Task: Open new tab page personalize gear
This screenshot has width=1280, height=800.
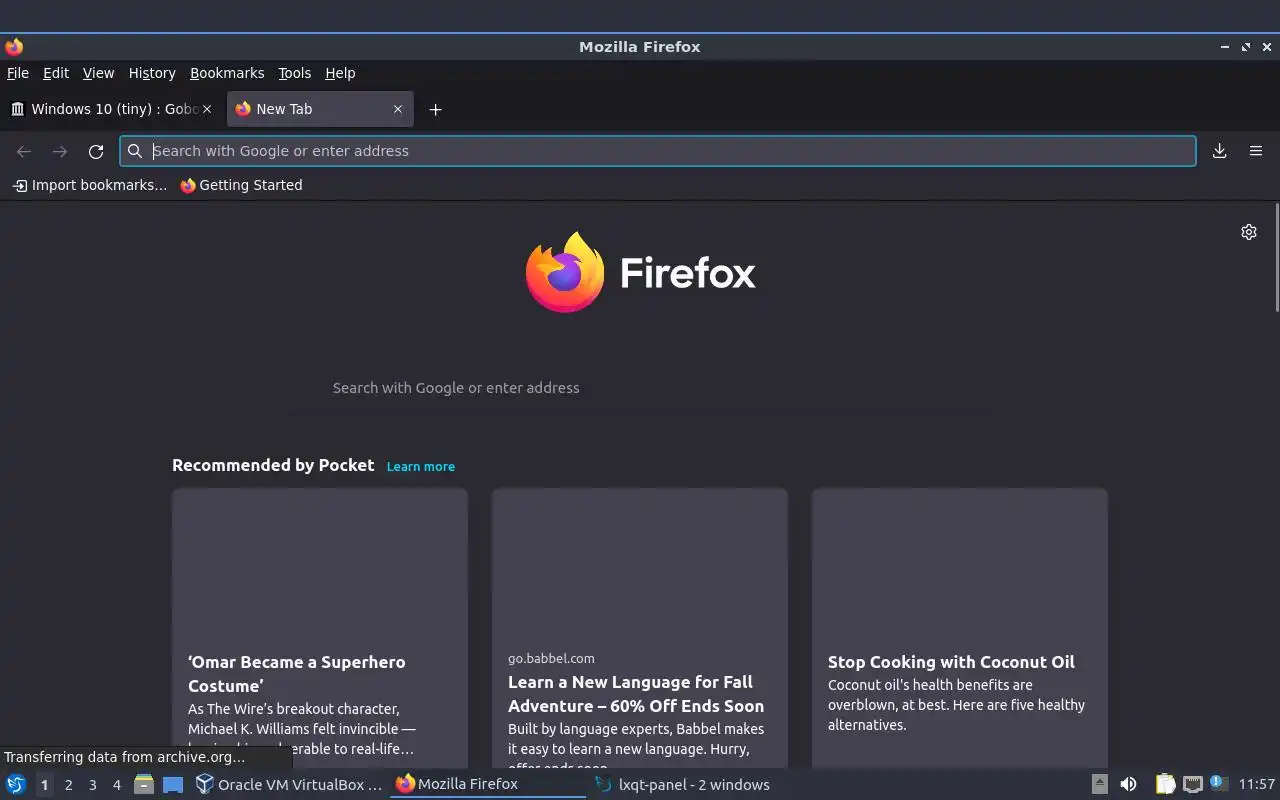Action: click(x=1249, y=232)
